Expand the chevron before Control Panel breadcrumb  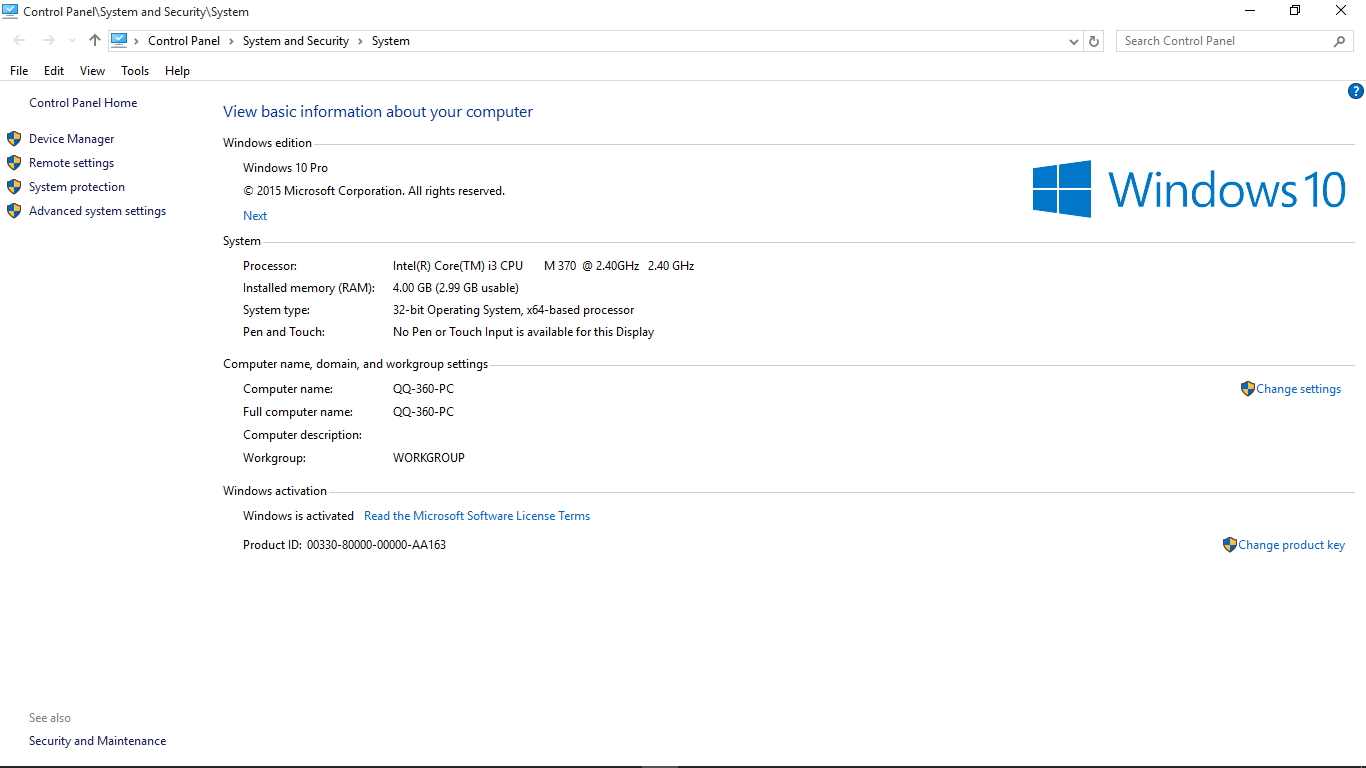coord(137,41)
